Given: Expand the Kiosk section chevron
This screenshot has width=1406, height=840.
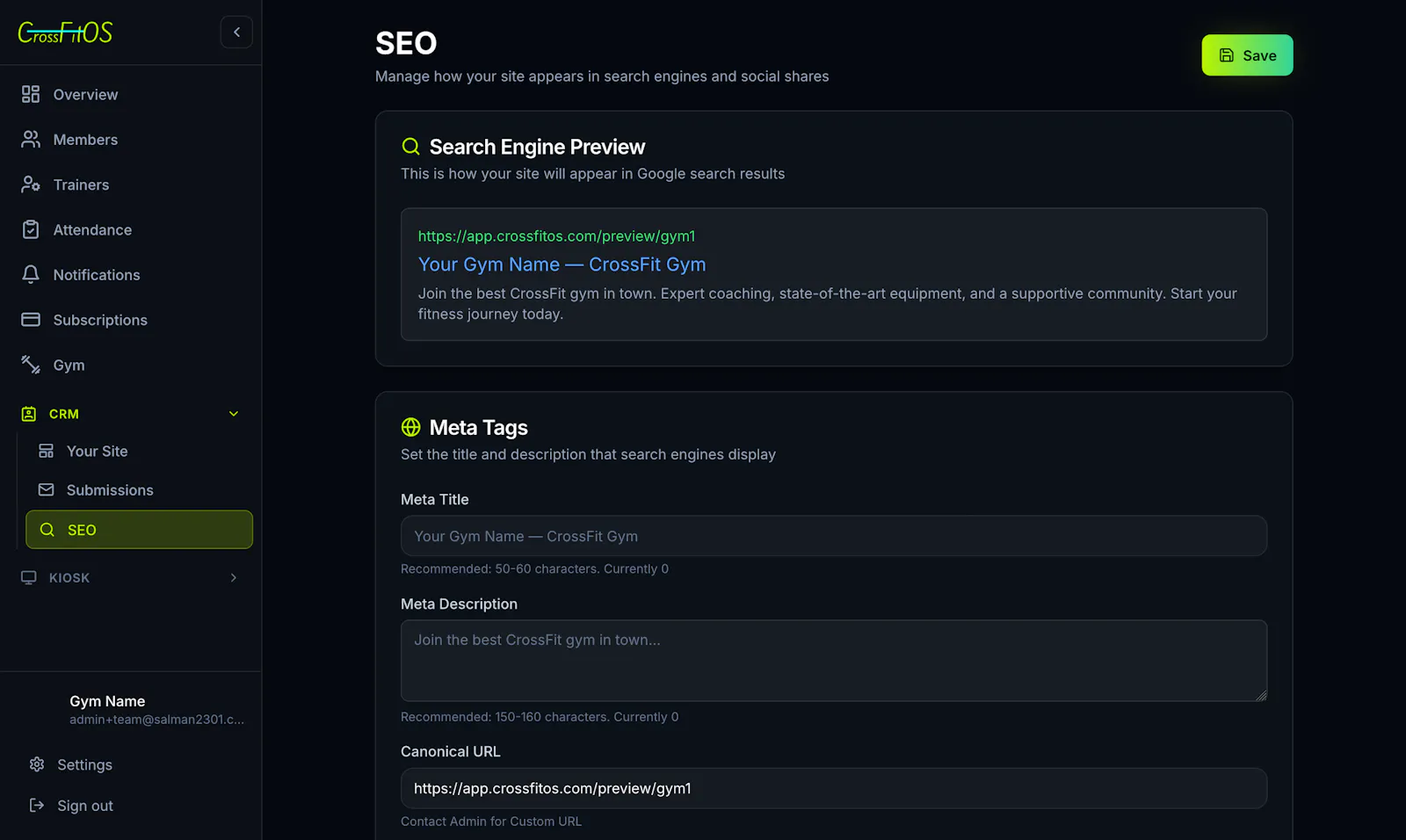Looking at the screenshot, I should pyautogui.click(x=234, y=577).
